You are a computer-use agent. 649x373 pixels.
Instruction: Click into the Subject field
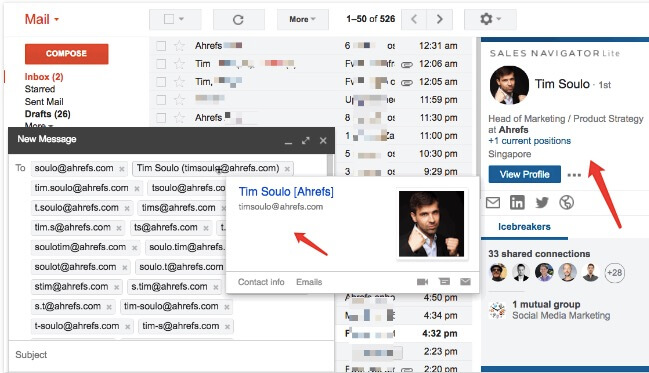tap(171, 355)
